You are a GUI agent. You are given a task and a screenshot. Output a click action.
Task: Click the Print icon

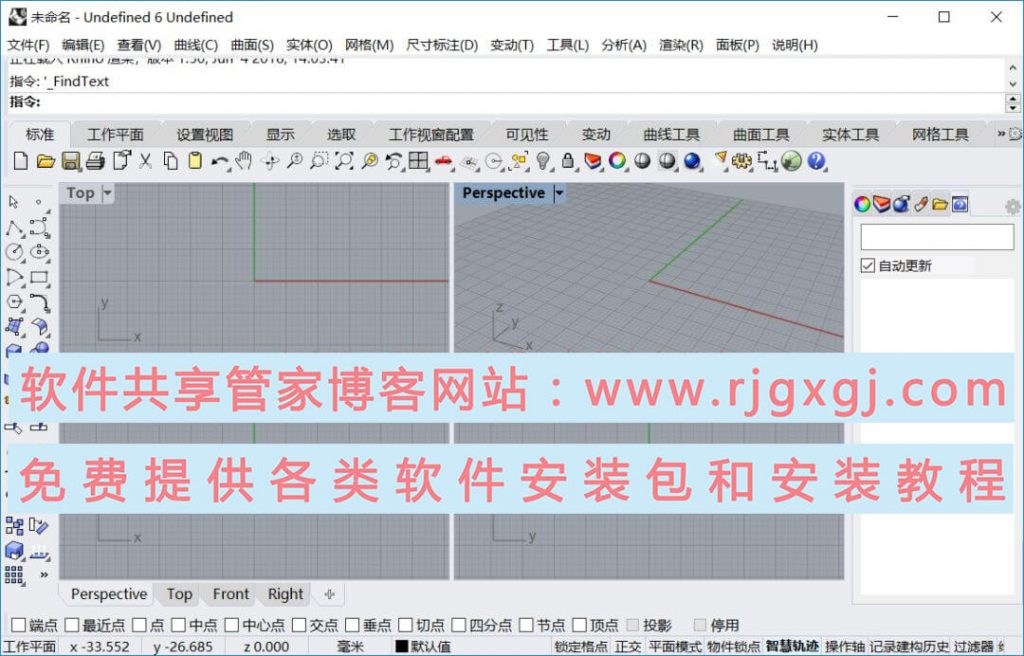coord(95,161)
